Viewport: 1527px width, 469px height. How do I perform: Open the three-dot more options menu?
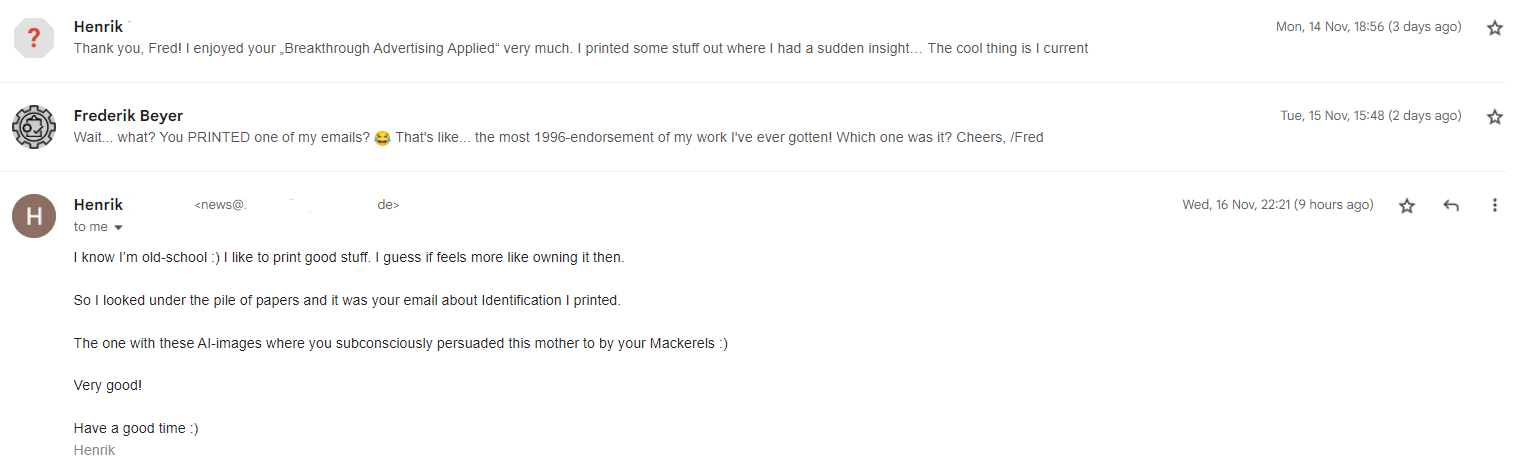[1494, 205]
